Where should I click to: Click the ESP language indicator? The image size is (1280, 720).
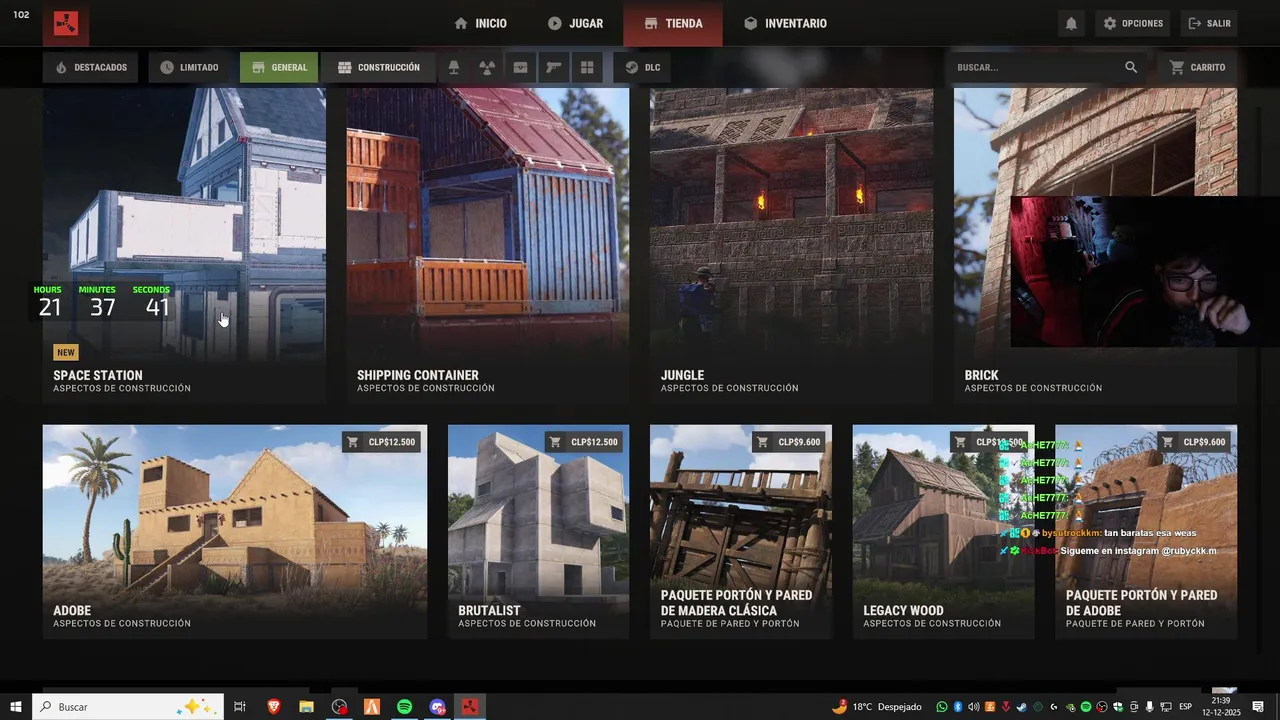click(1185, 707)
